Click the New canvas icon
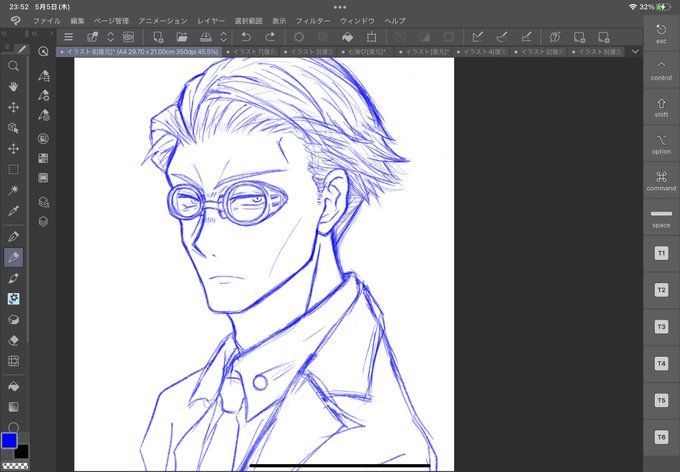 [x=158, y=37]
